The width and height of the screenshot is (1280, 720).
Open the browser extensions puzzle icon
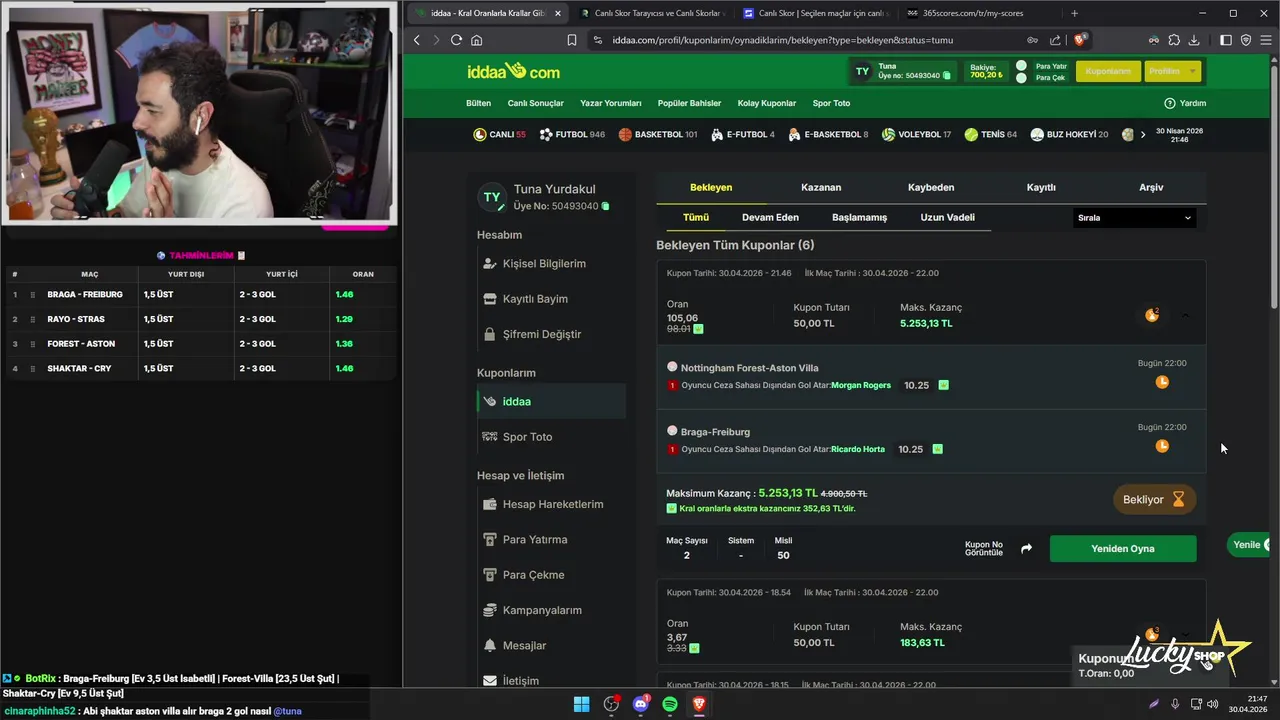tap(1175, 40)
